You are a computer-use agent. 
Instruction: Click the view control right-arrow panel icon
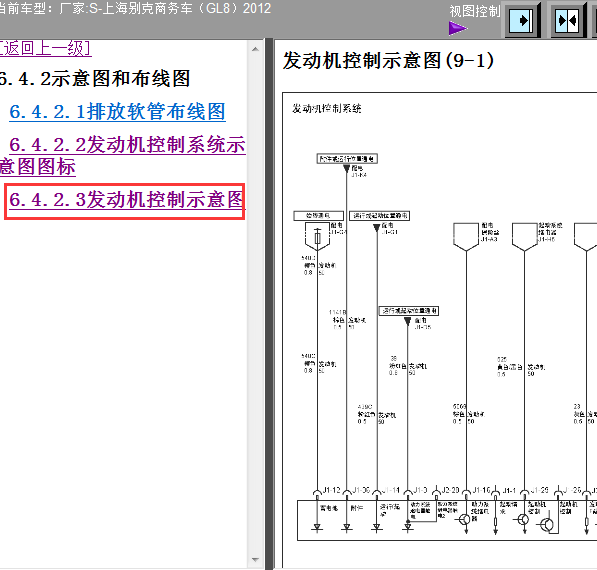point(522,21)
